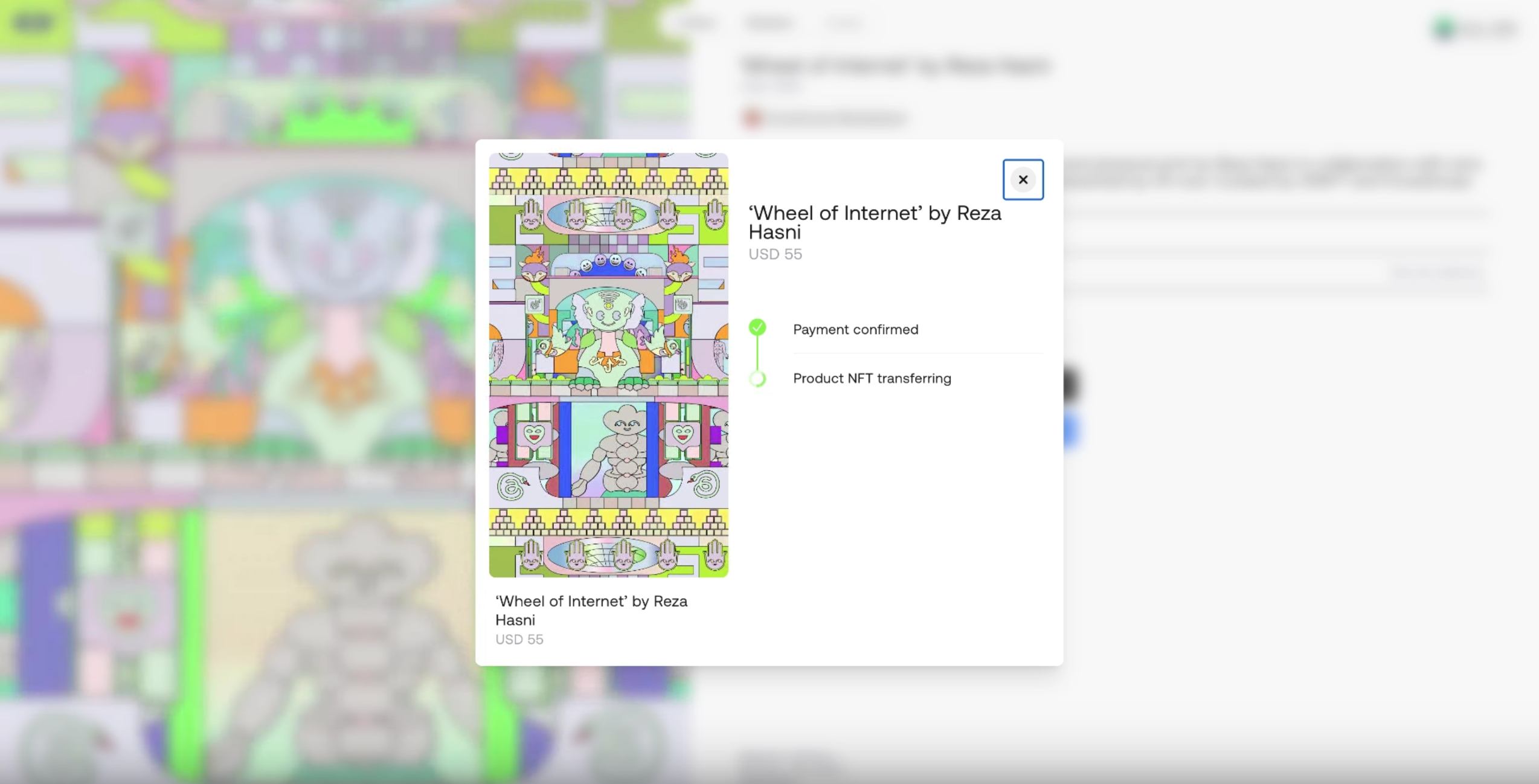Click the blurred blue button behind dialog
1539x784 pixels.
1070,430
